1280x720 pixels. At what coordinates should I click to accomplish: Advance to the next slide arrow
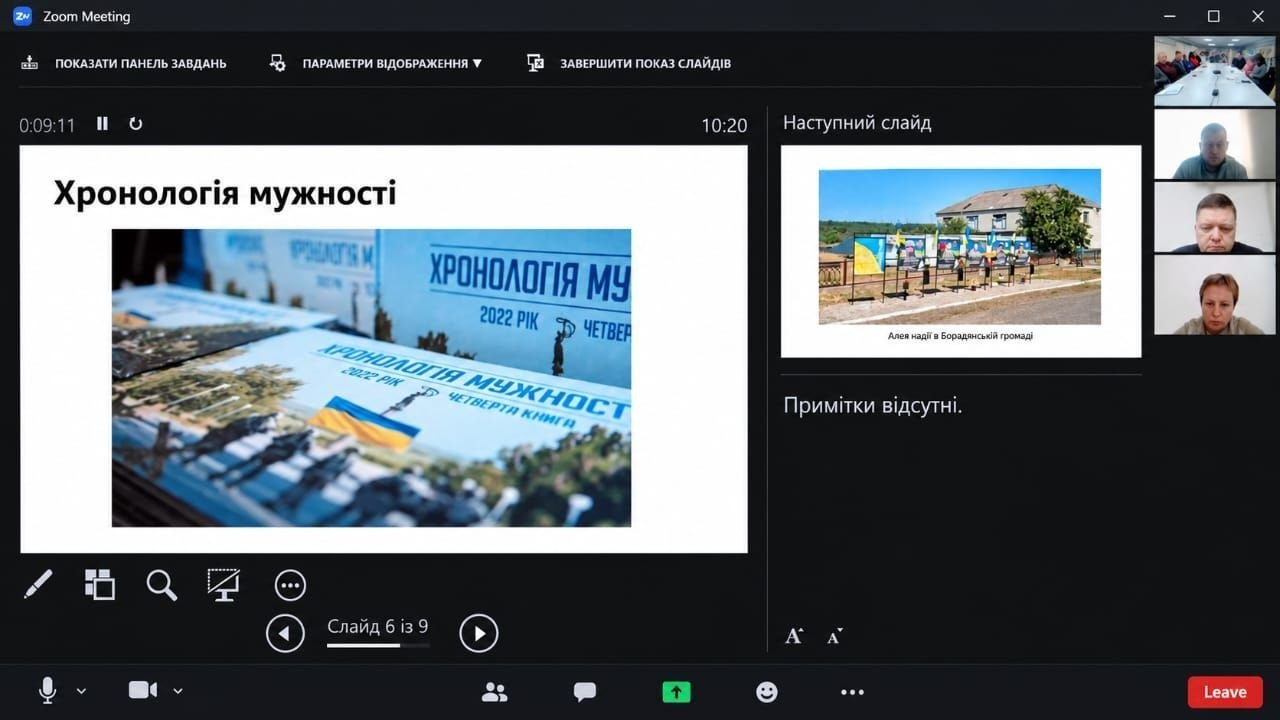479,633
